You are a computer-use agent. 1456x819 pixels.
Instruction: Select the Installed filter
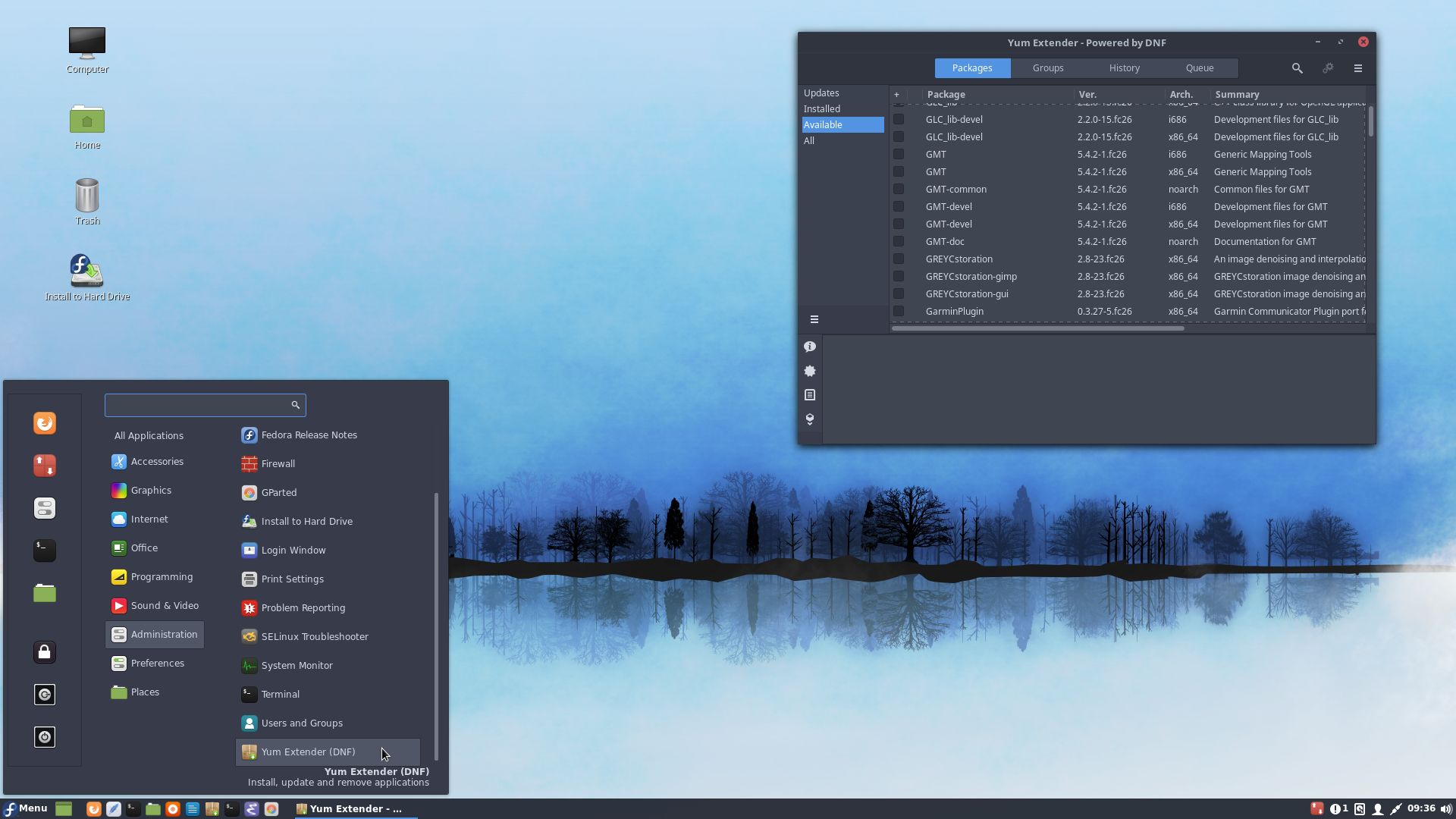tap(843, 109)
